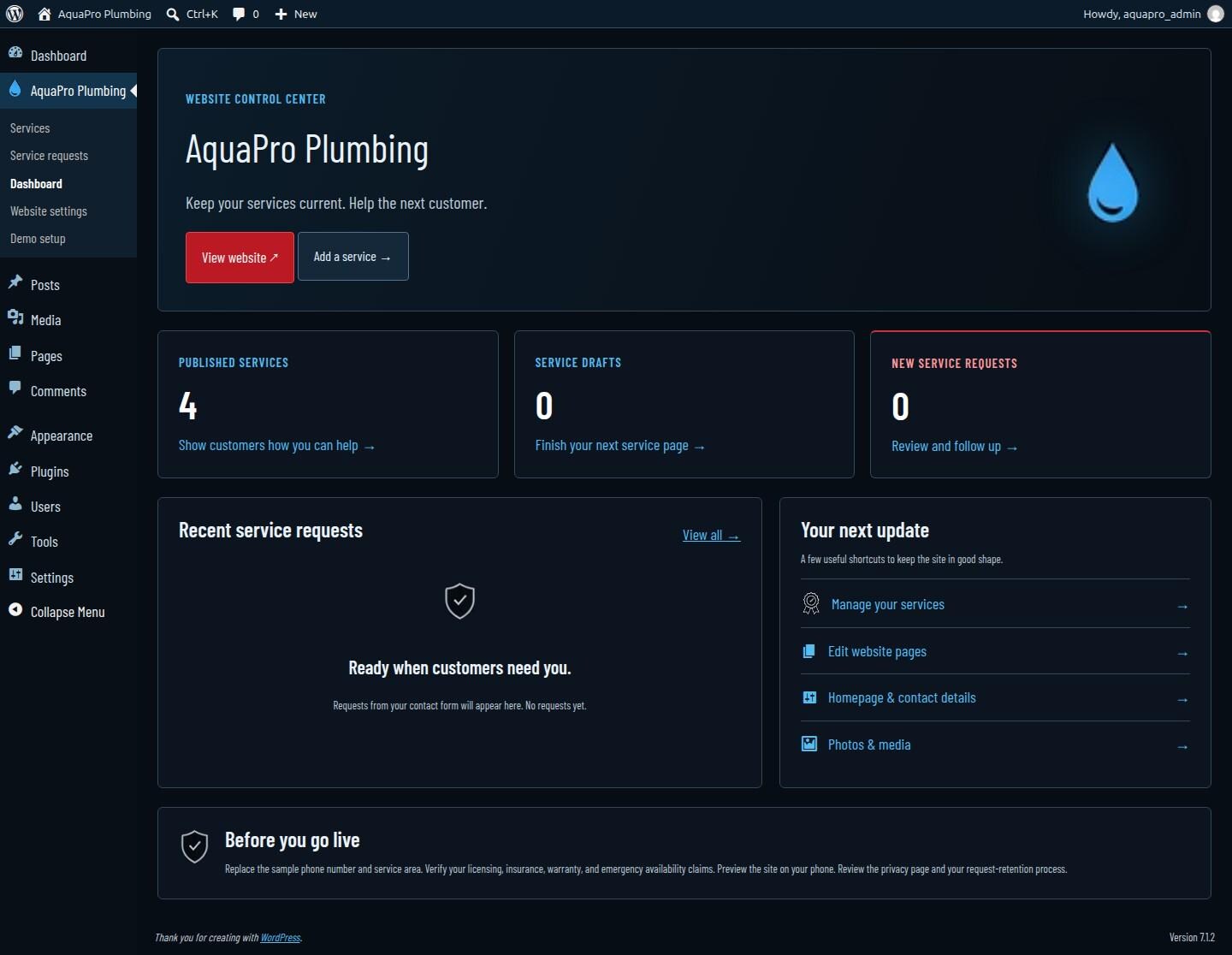Click the Media library icon
This screenshot has height=955, width=1232.
click(15, 318)
